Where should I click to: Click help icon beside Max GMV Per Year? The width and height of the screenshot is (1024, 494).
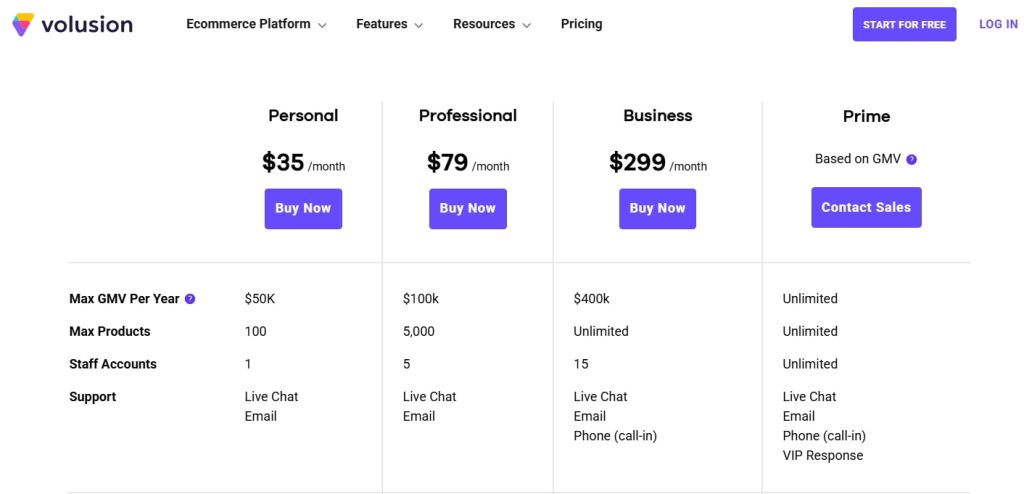coord(190,299)
